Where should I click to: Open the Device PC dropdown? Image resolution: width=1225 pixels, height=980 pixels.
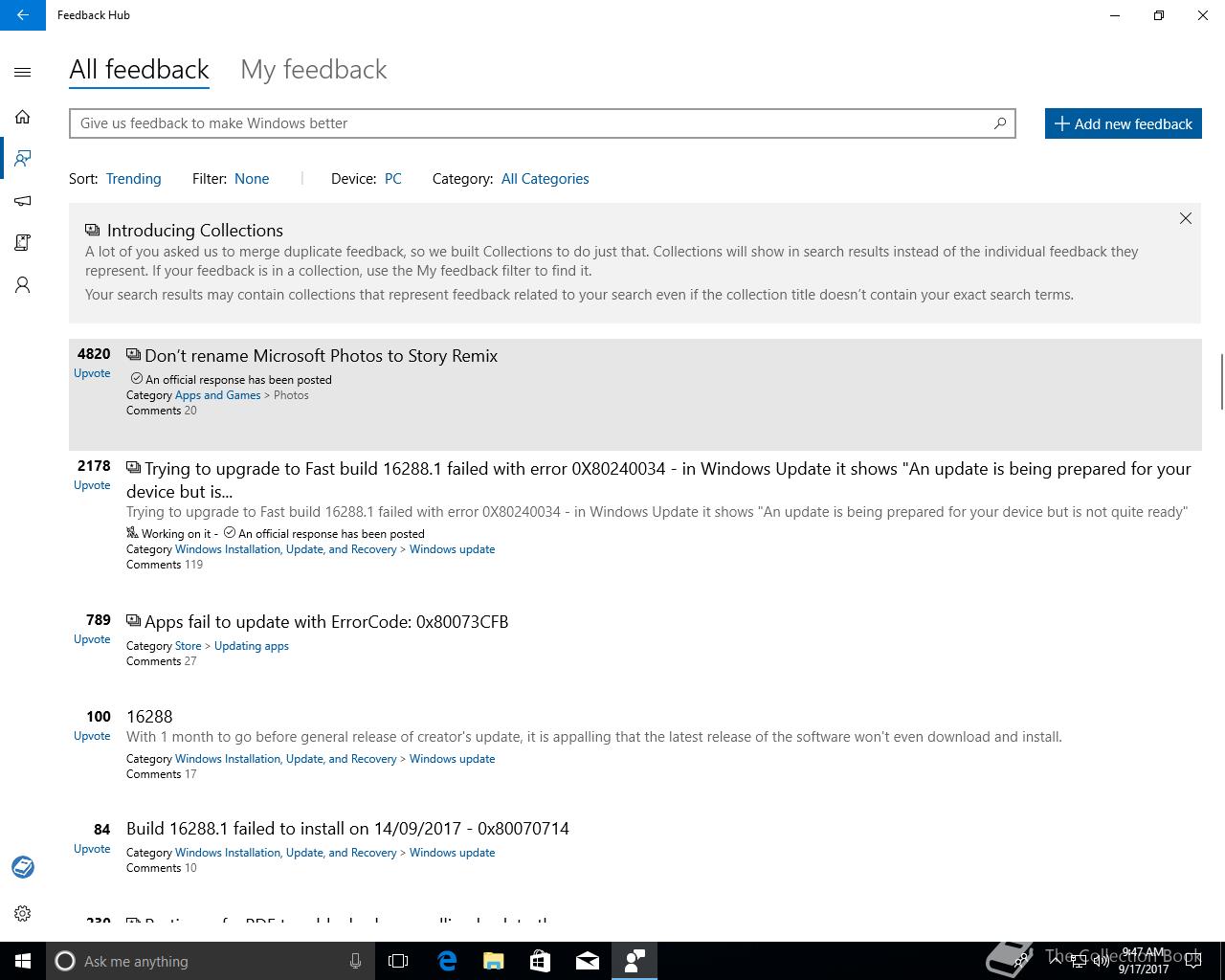pyautogui.click(x=392, y=179)
